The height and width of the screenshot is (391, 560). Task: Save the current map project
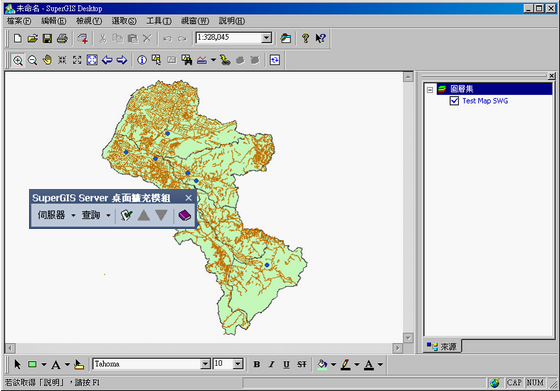click(47, 38)
